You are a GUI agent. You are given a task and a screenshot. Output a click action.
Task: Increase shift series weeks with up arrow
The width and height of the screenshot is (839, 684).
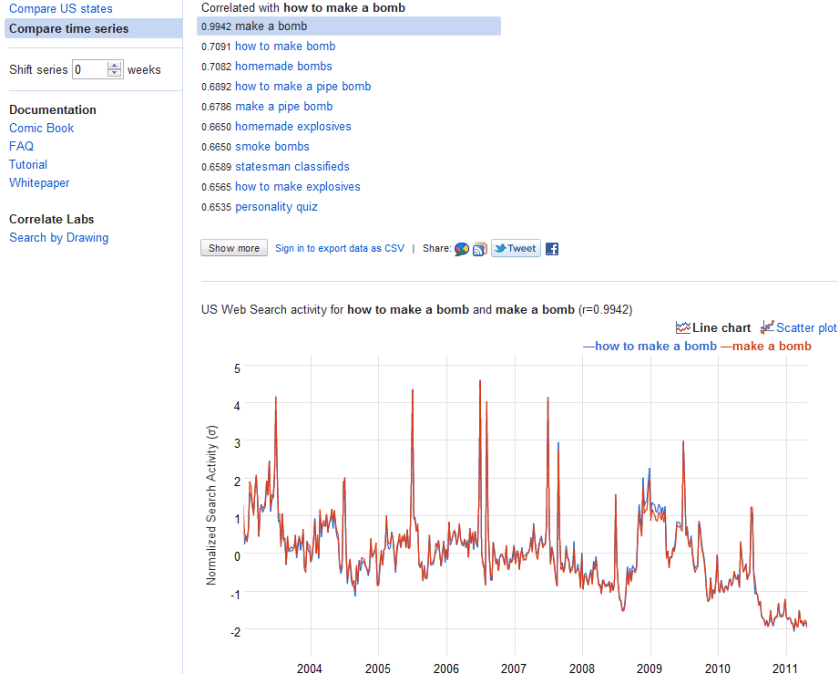click(x=114, y=66)
